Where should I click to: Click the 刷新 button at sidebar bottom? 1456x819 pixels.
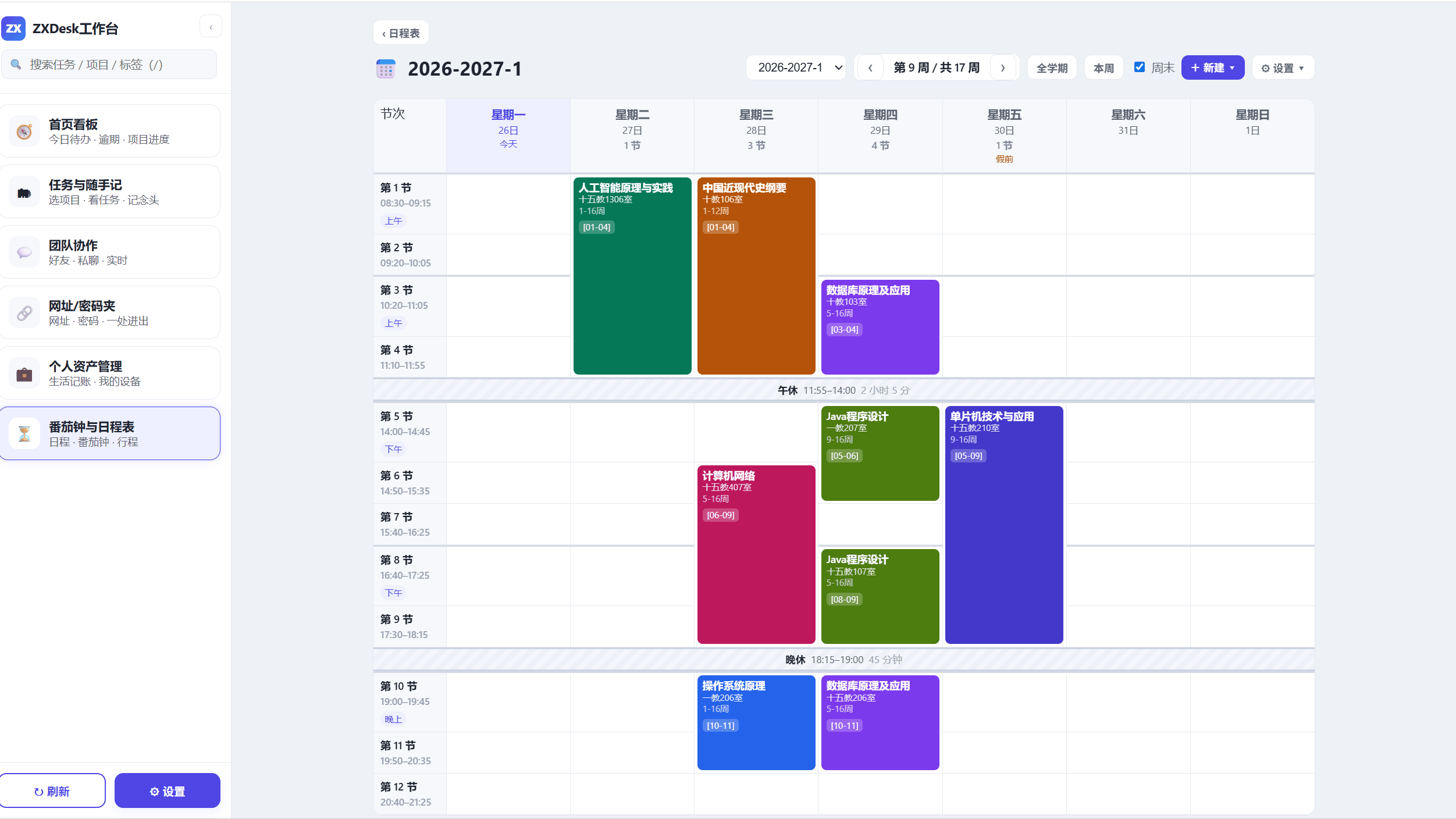[52, 790]
